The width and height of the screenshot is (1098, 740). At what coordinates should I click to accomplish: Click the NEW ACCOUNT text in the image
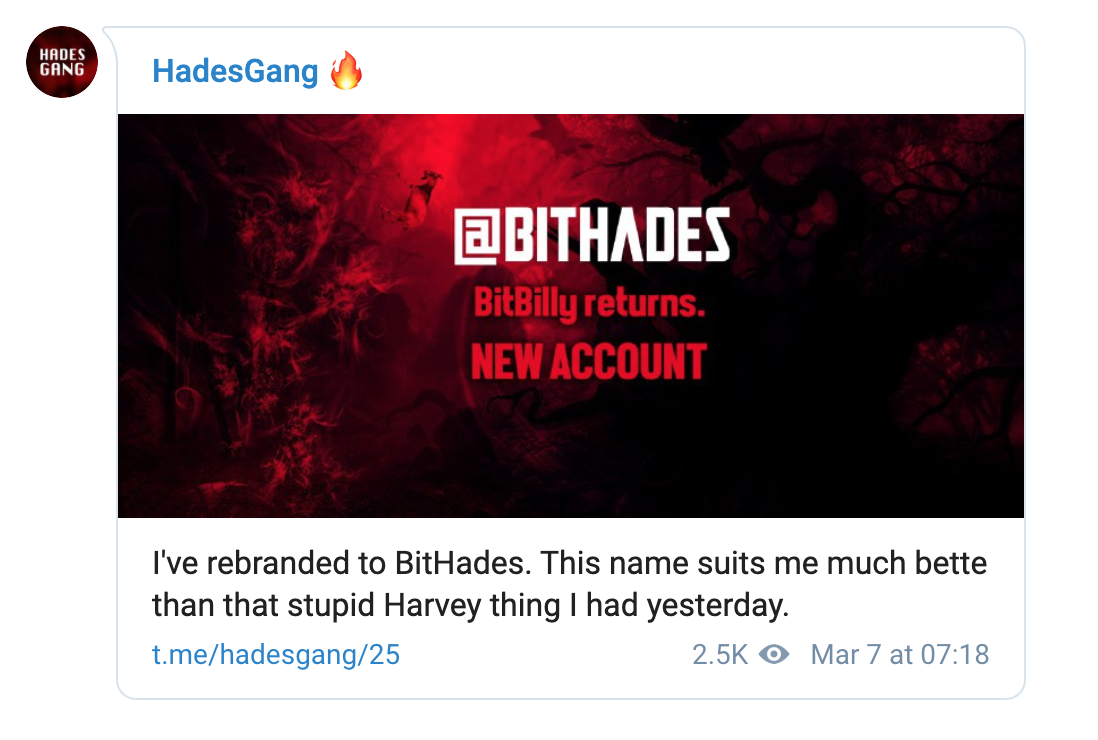click(x=592, y=360)
